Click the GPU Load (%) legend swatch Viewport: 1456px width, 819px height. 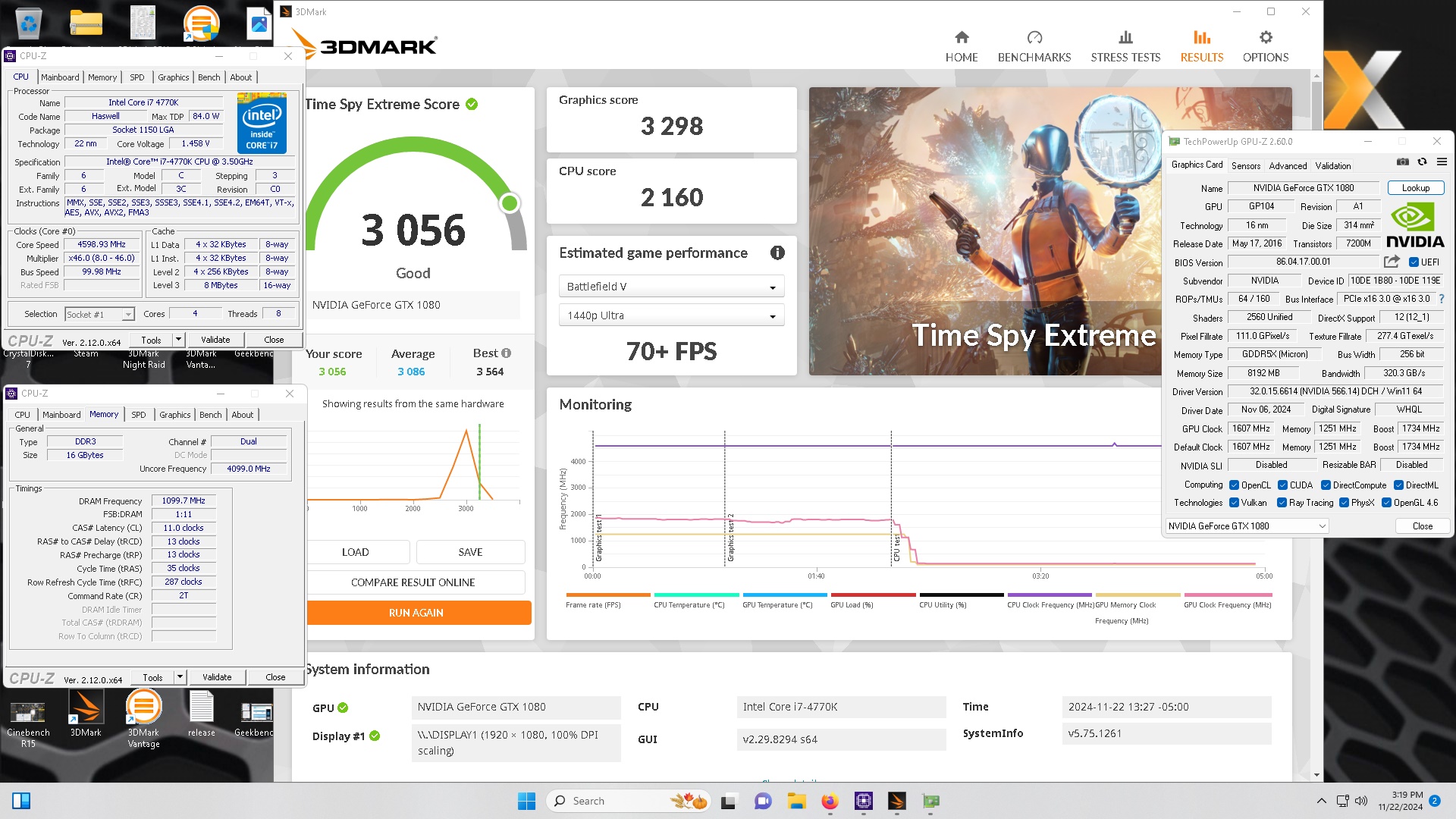(x=874, y=595)
